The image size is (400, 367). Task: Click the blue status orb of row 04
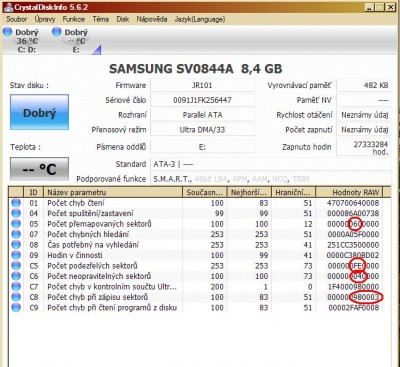[x=16, y=213]
